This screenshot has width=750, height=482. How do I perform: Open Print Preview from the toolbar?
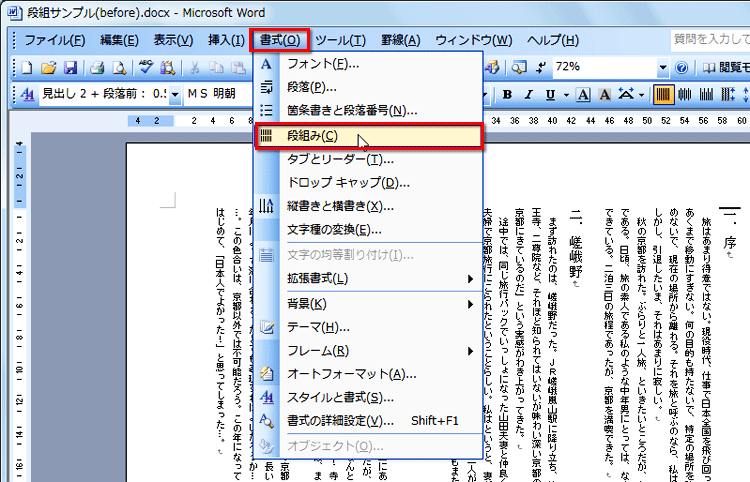click(x=119, y=68)
